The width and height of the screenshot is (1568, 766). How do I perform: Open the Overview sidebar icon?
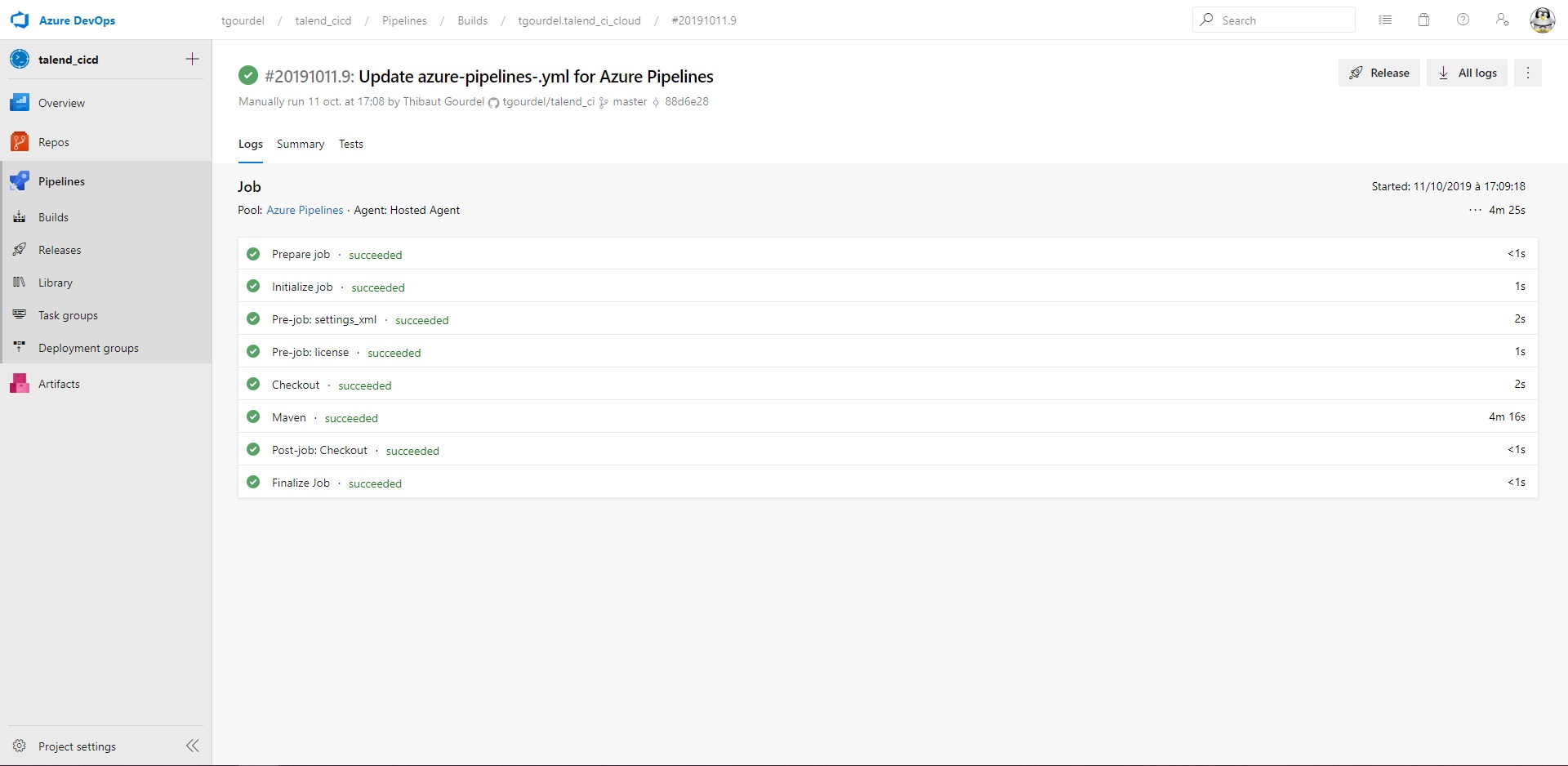click(x=20, y=103)
